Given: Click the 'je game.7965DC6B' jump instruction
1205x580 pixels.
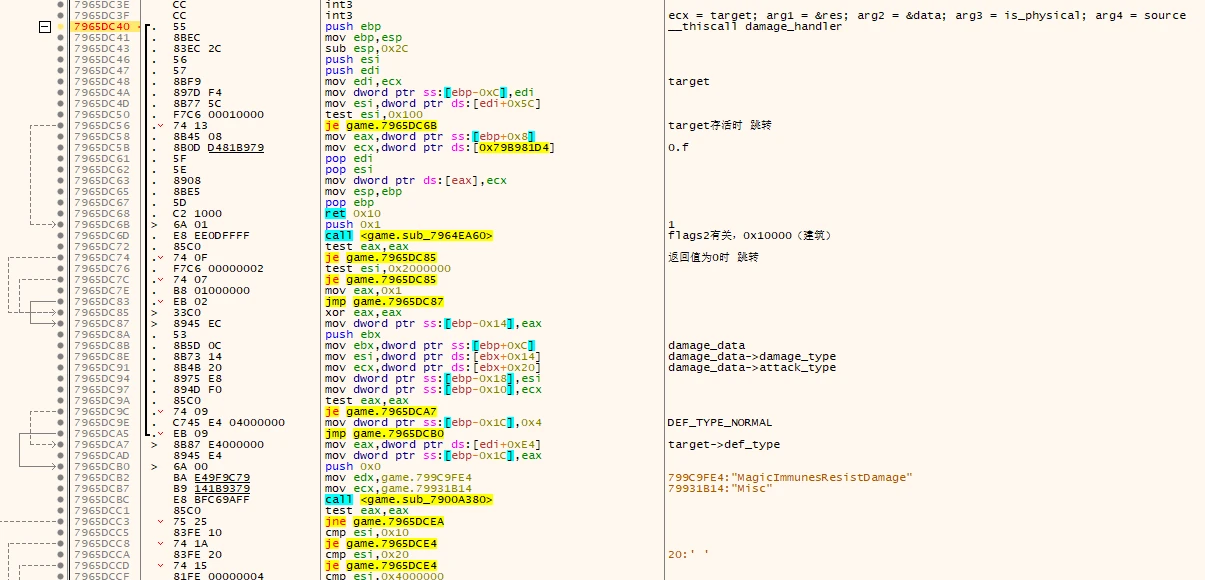Looking at the screenshot, I should click(x=380, y=126).
